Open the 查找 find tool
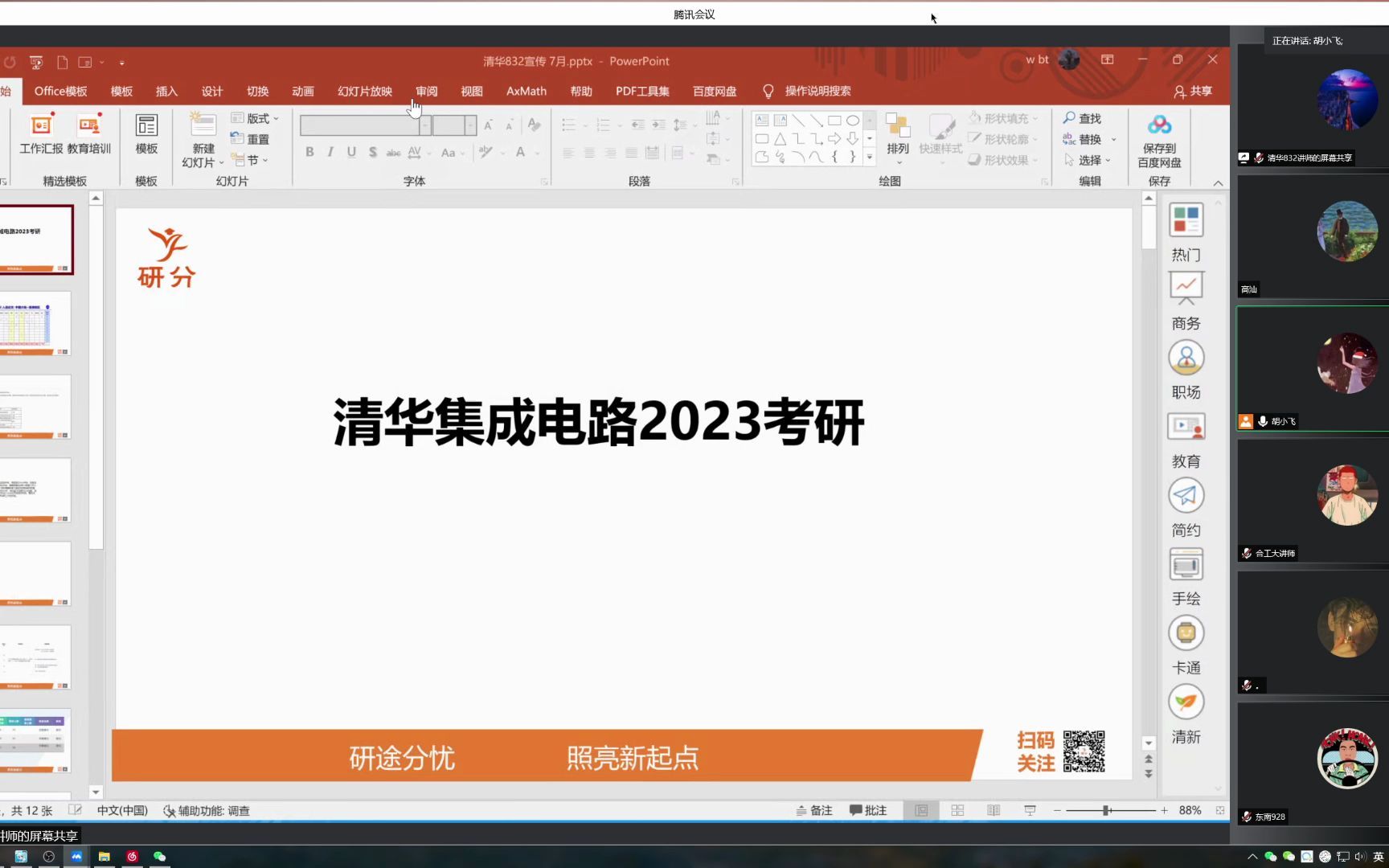The image size is (1389, 868). coord(1082,118)
